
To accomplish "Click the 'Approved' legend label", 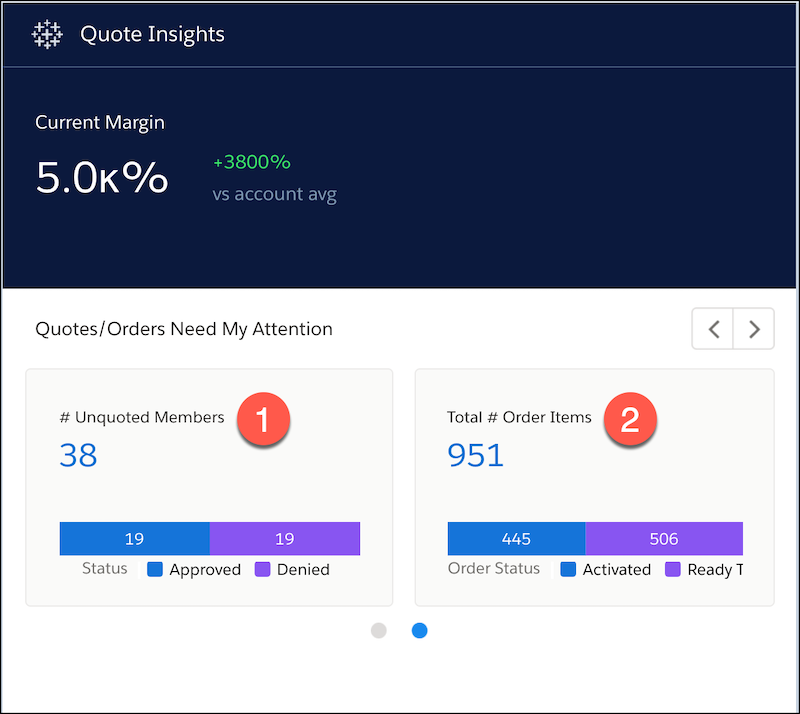I will pos(205,570).
